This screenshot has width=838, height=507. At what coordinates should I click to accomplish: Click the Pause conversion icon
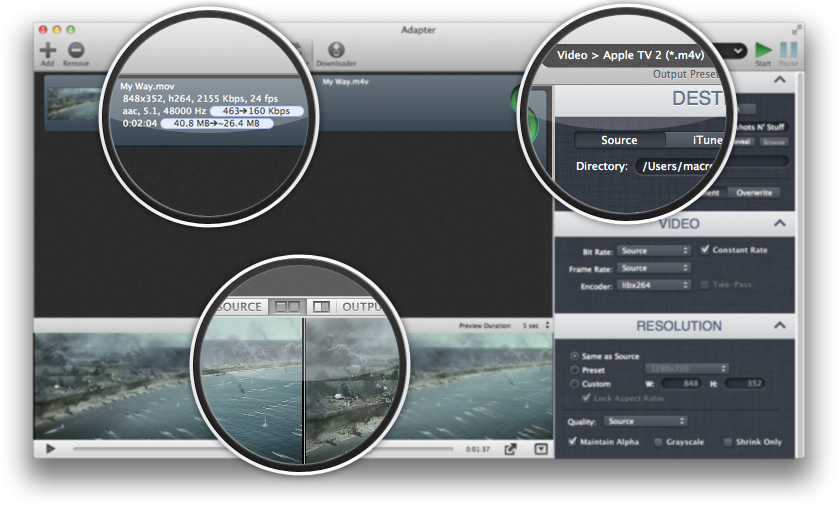(788, 50)
